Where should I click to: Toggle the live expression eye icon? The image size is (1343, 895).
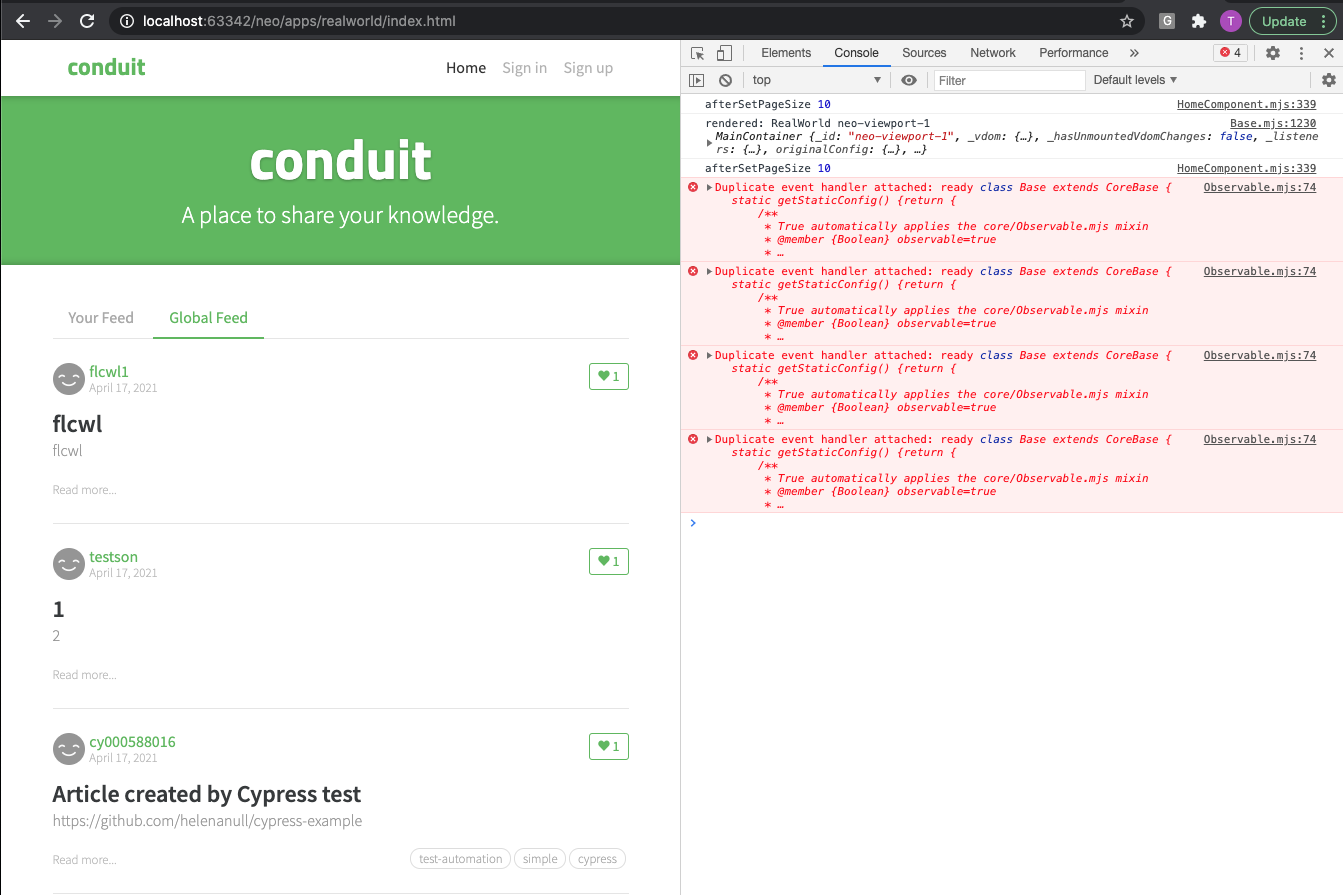[x=908, y=80]
